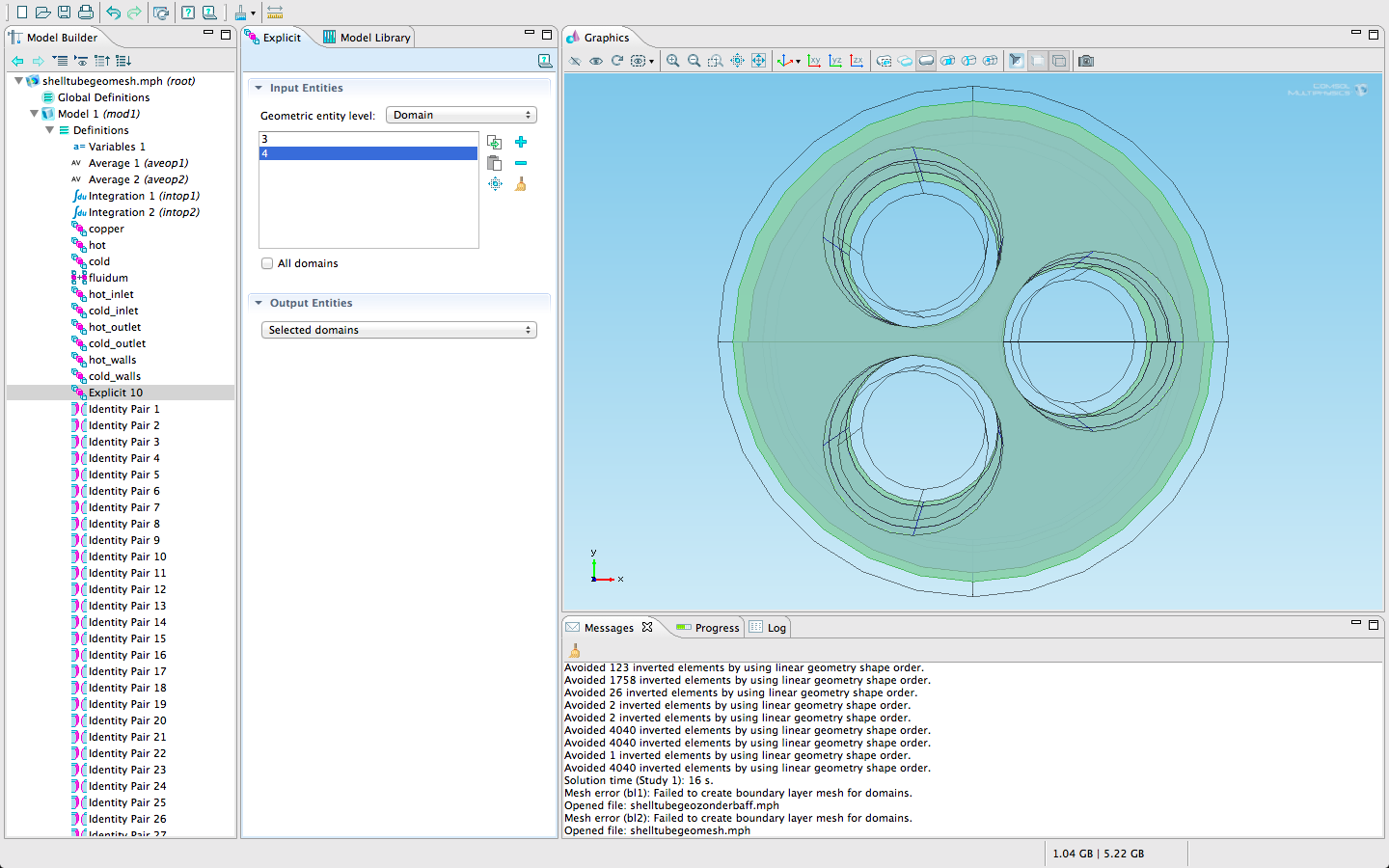The width and height of the screenshot is (1389, 868).
Task: Collapse the Definitions tree node
Action: pyautogui.click(x=50, y=130)
